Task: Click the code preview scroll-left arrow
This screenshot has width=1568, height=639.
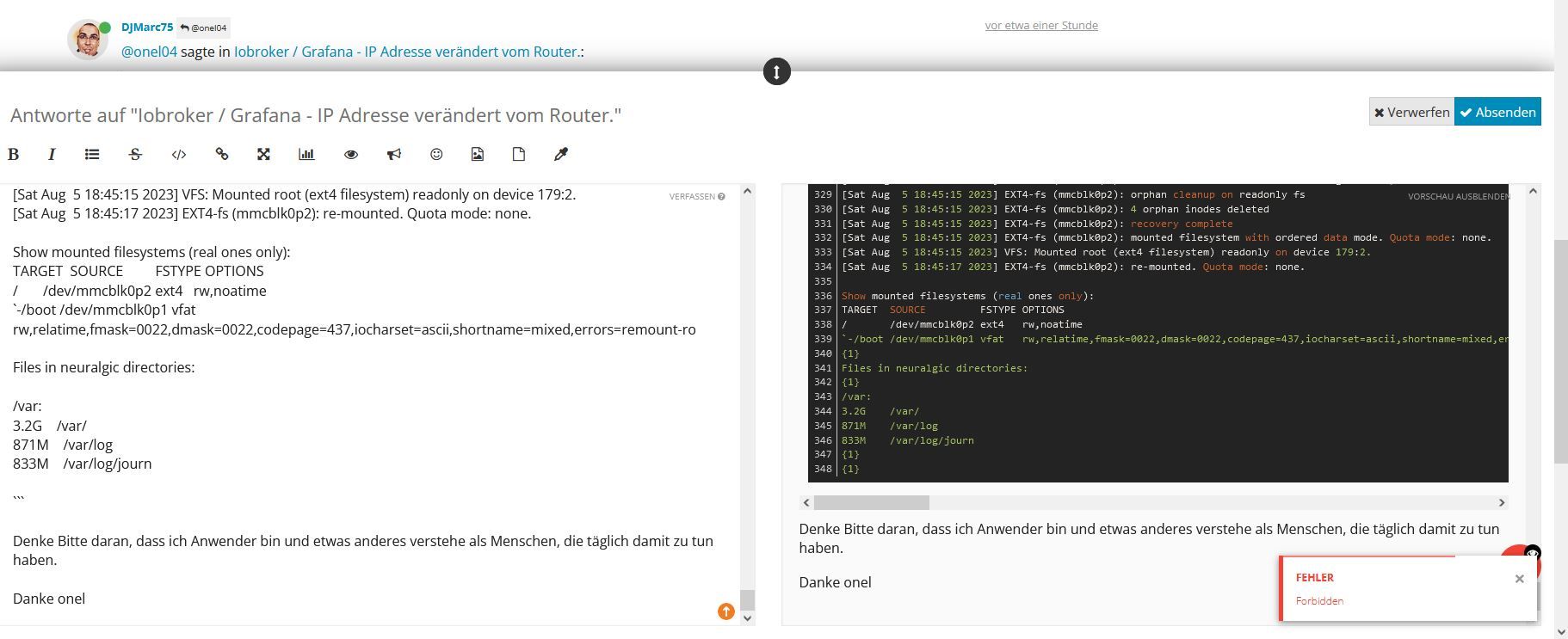Action: [x=806, y=502]
